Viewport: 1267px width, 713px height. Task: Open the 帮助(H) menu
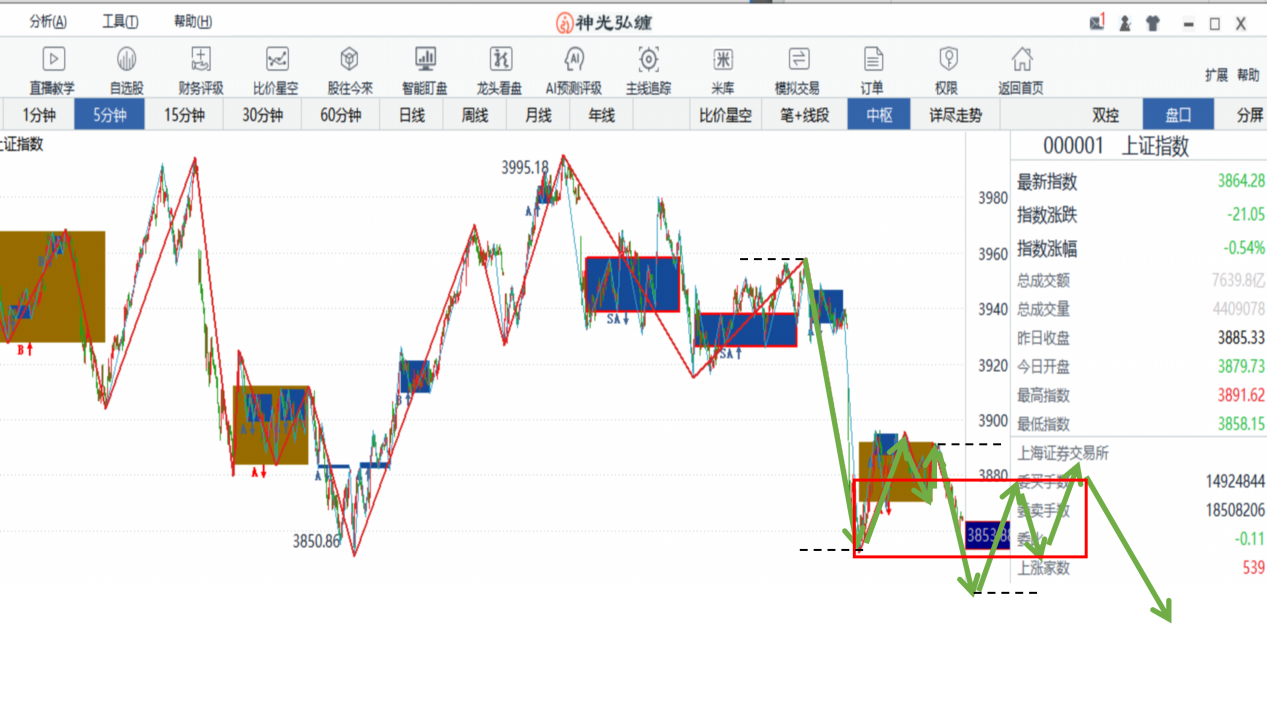[193, 22]
